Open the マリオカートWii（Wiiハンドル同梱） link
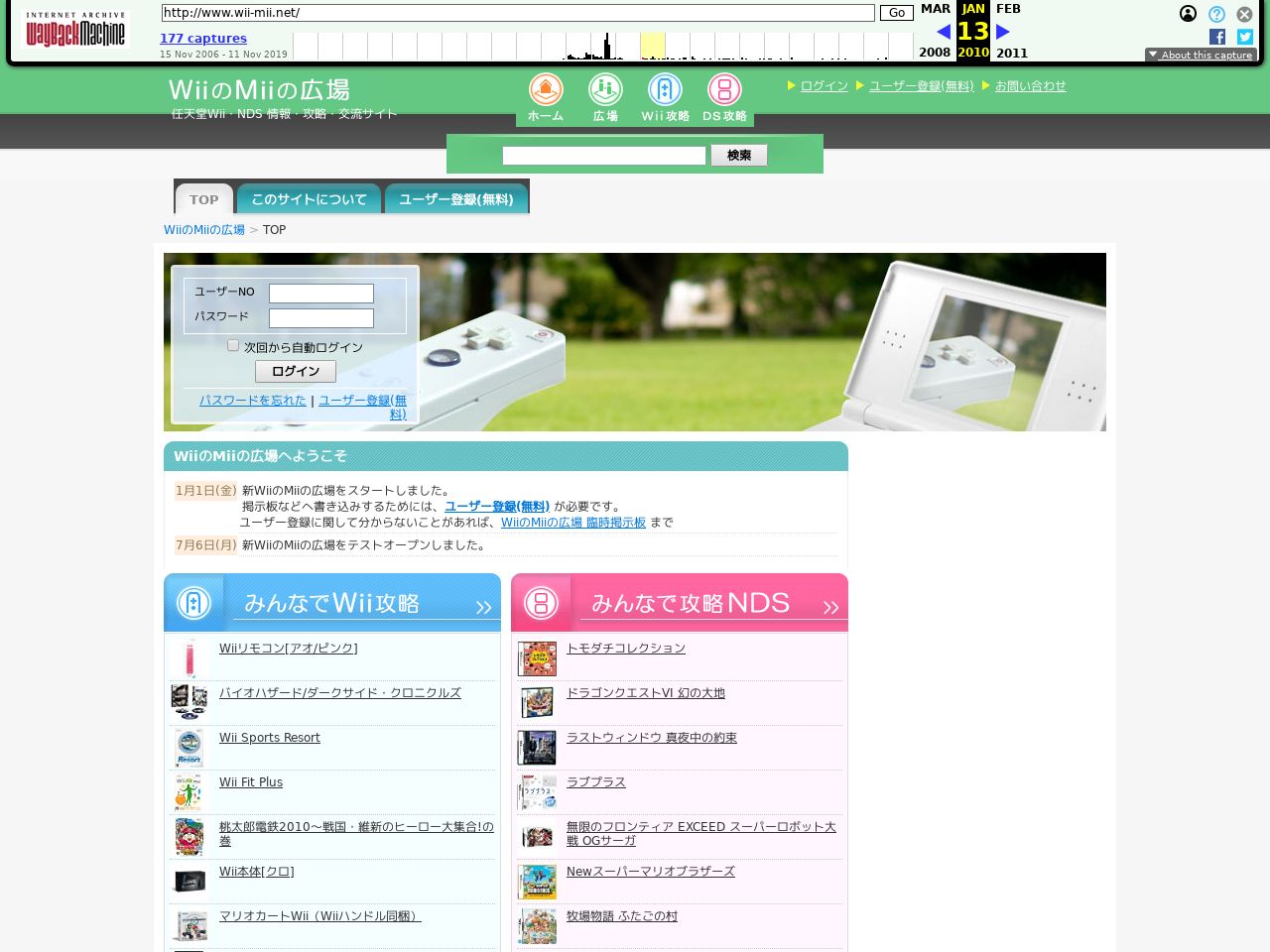The width and height of the screenshot is (1270, 952). click(x=320, y=916)
